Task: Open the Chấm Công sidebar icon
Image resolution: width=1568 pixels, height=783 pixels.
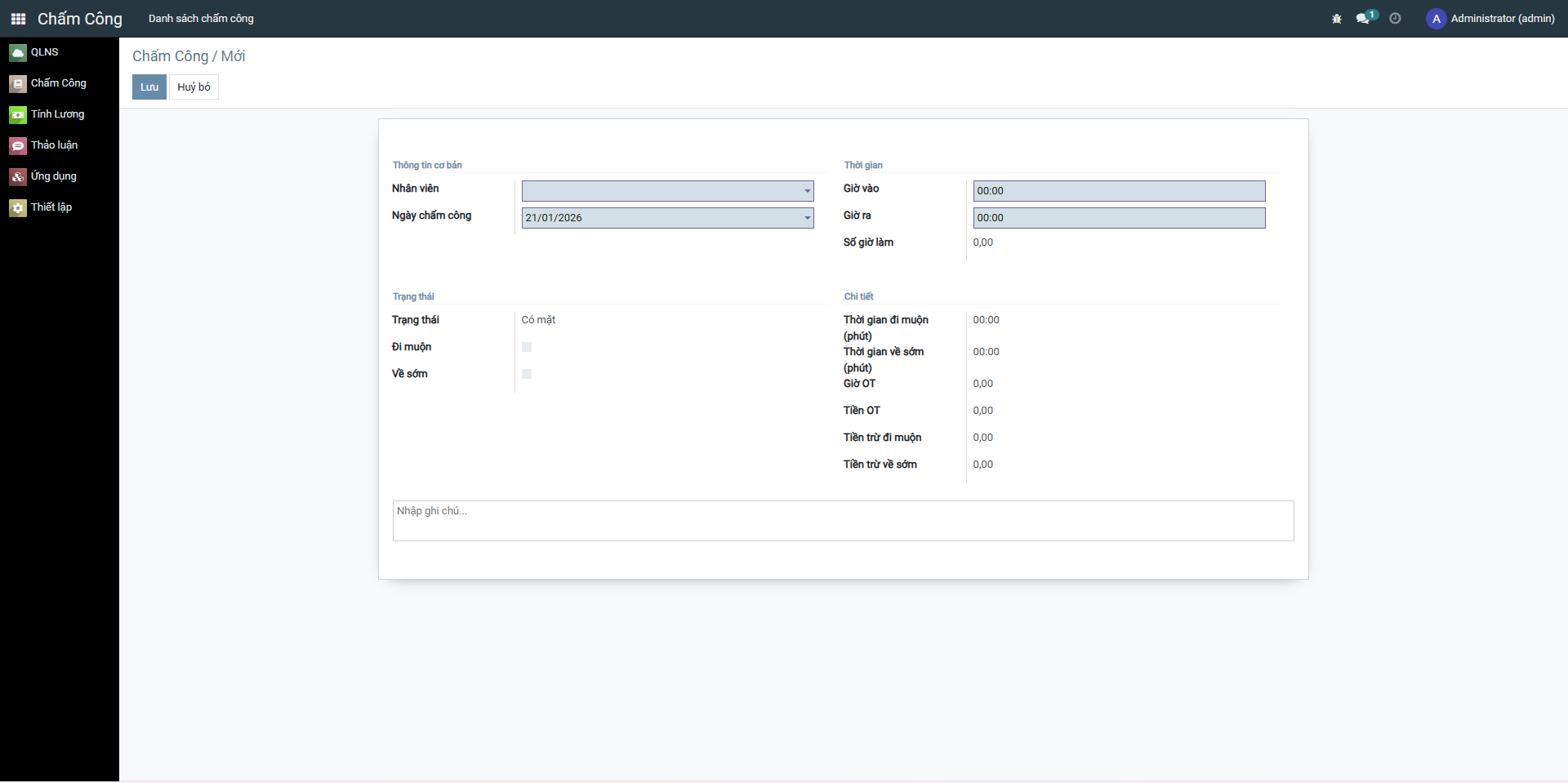Action: (x=18, y=84)
